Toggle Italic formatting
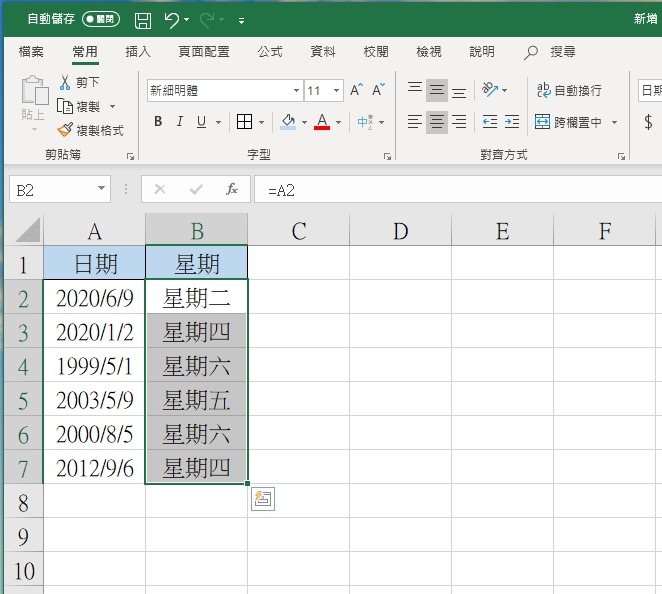 click(180, 122)
